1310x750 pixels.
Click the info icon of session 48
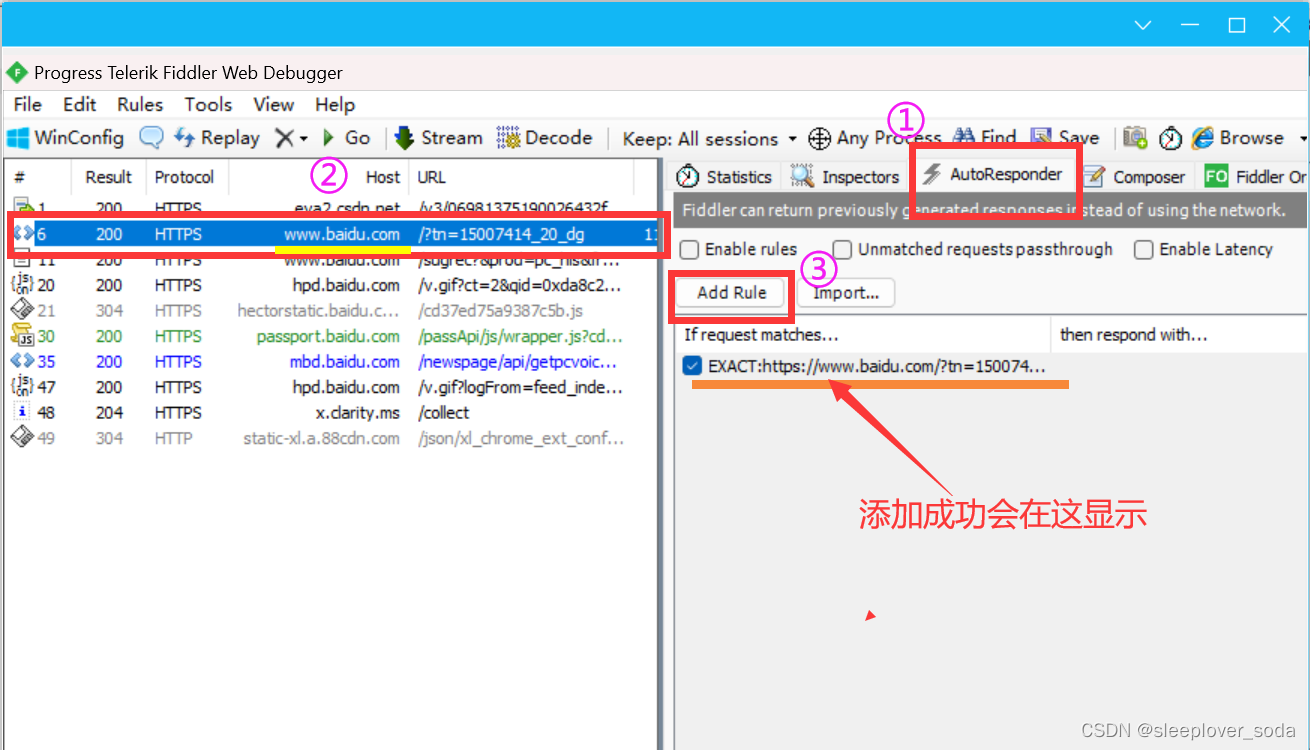point(23,413)
